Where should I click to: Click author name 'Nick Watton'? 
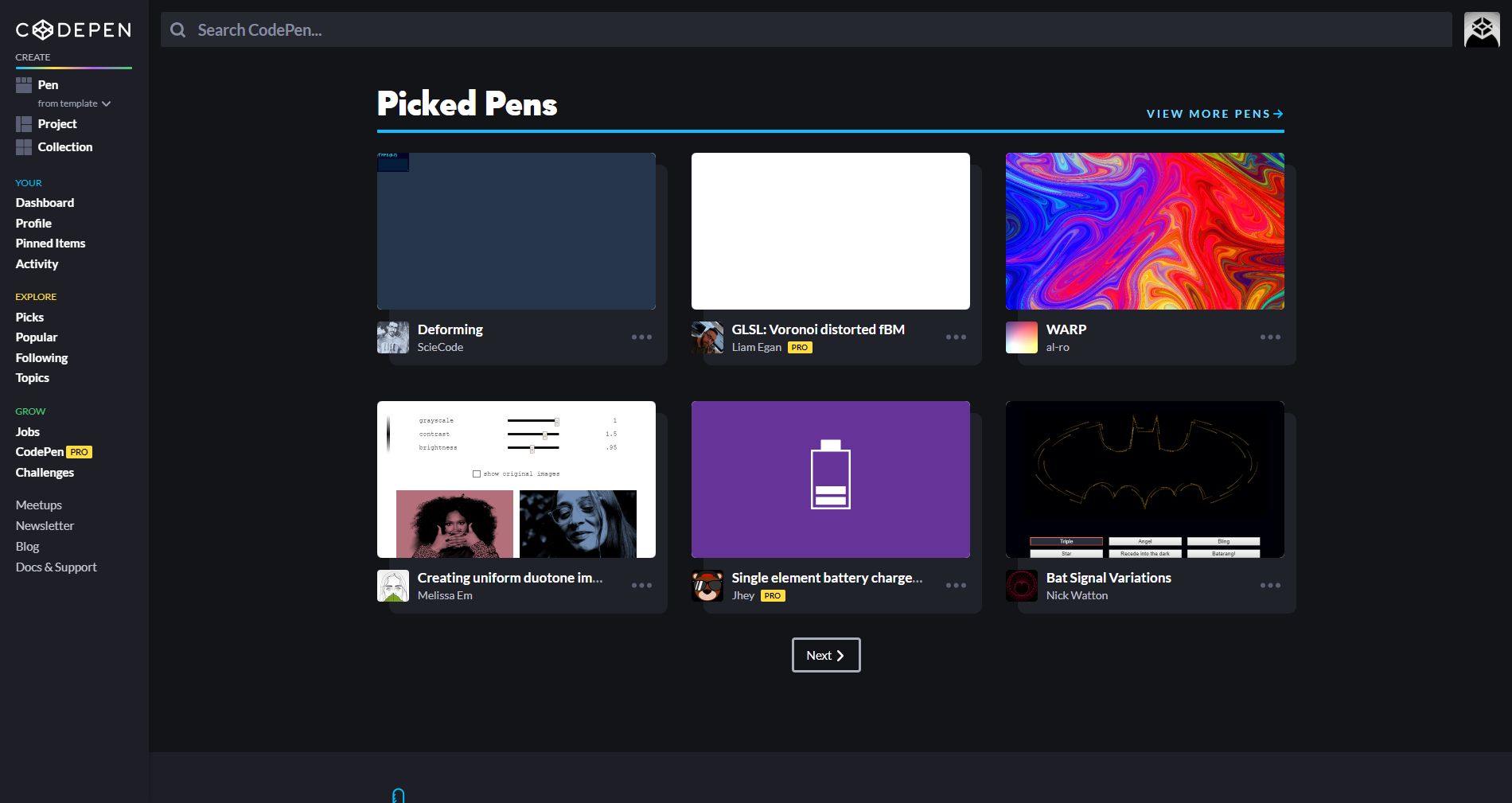click(x=1077, y=595)
